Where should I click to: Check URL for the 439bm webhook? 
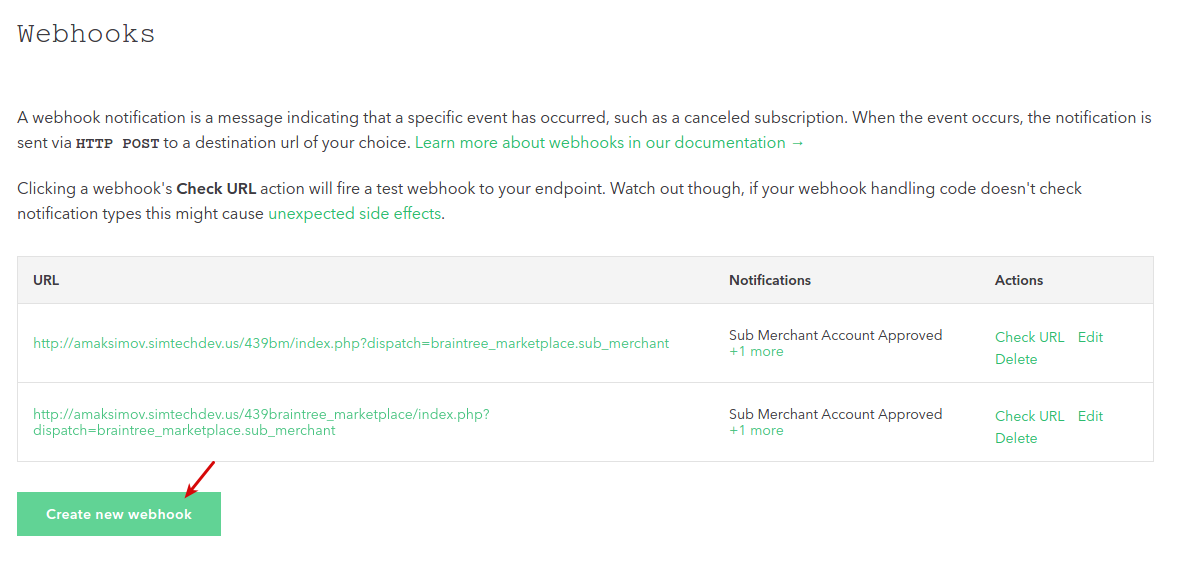coord(1029,337)
